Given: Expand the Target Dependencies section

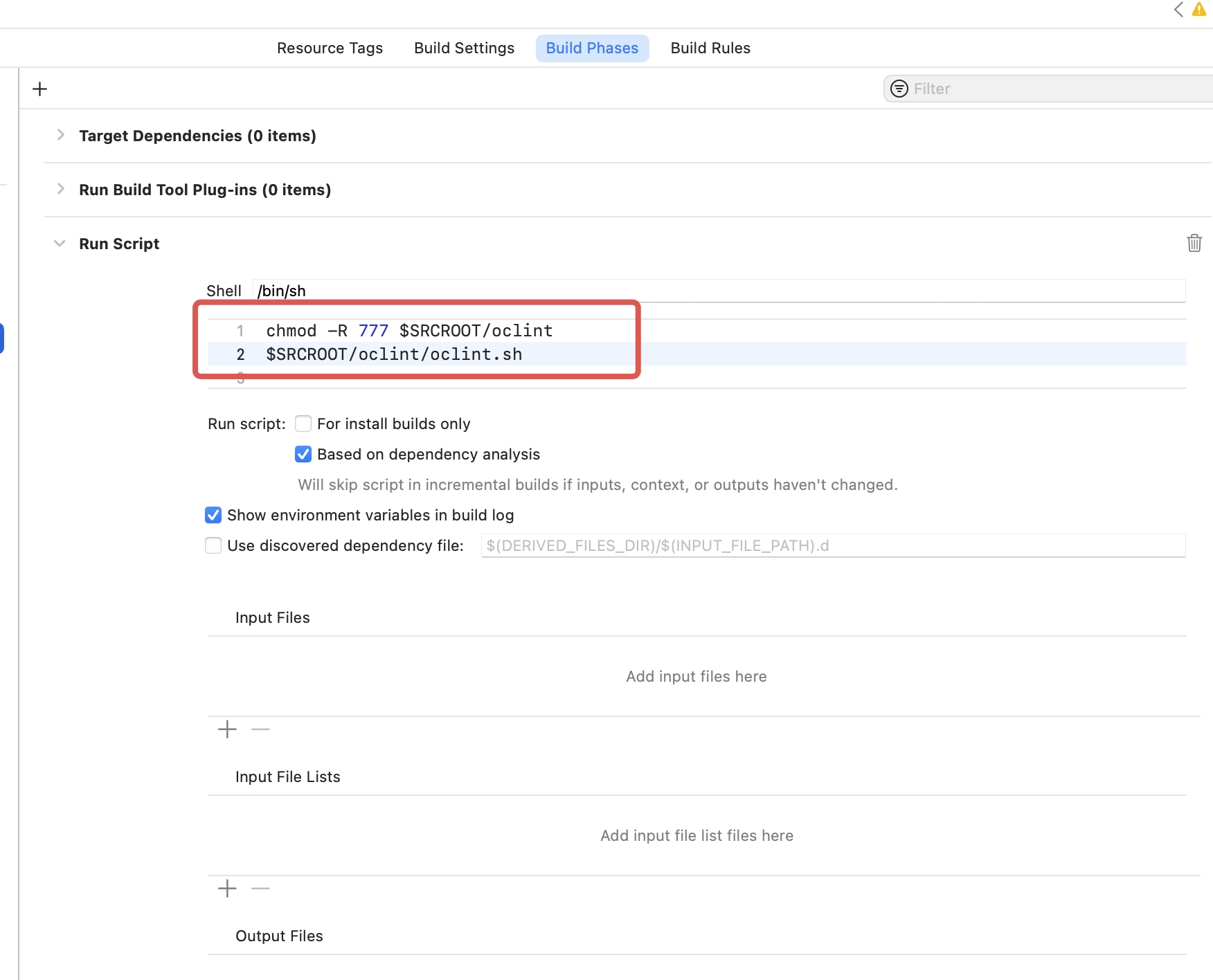Looking at the screenshot, I should point(61,135).
